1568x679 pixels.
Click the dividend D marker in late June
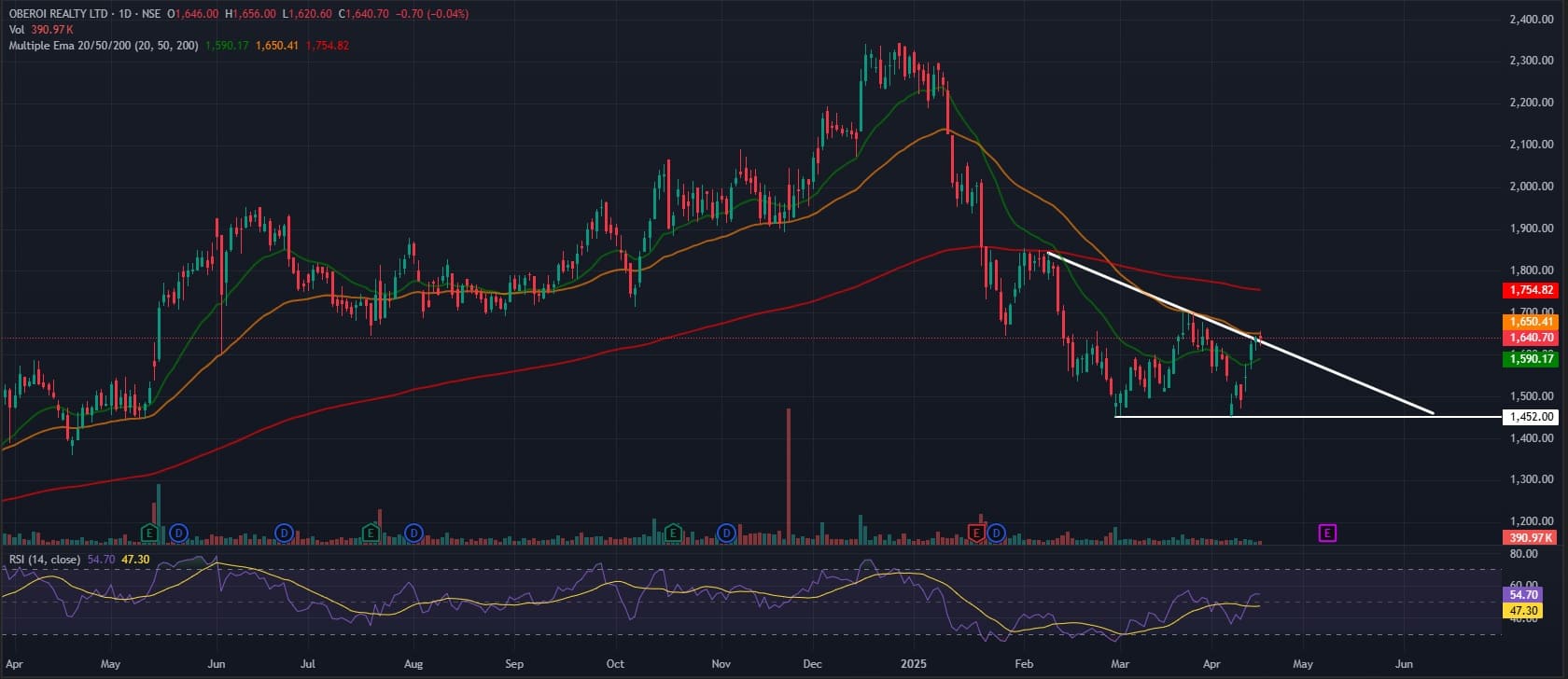[285, 533]
